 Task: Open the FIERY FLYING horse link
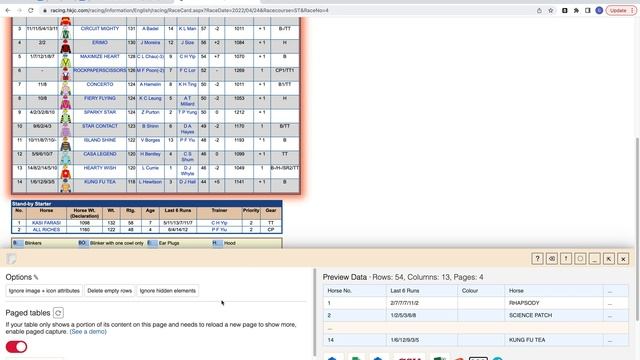[100, 98]
